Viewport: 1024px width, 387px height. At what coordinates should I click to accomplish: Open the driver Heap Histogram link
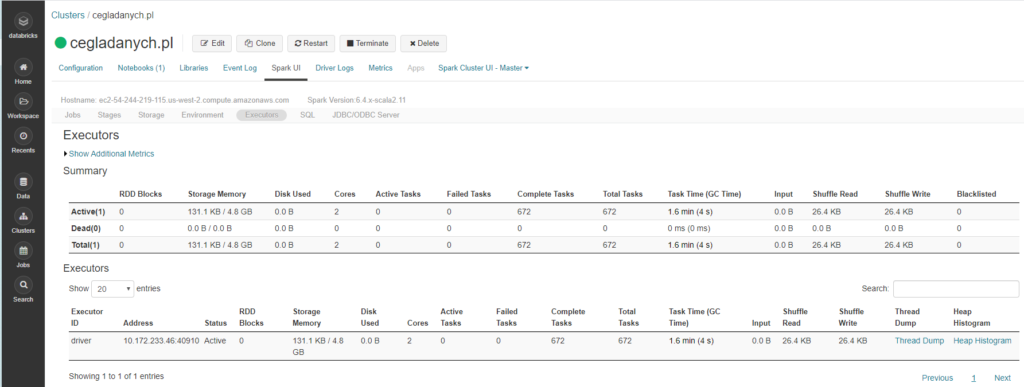[982, 341]
